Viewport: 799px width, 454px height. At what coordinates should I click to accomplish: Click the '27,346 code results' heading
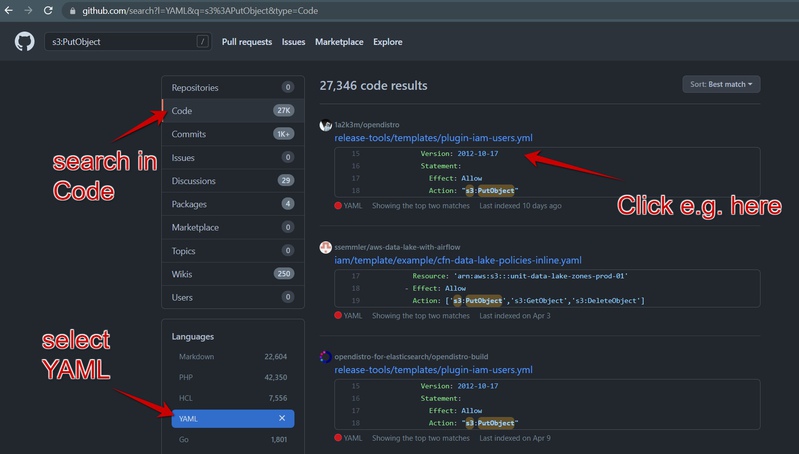[373, 86]
